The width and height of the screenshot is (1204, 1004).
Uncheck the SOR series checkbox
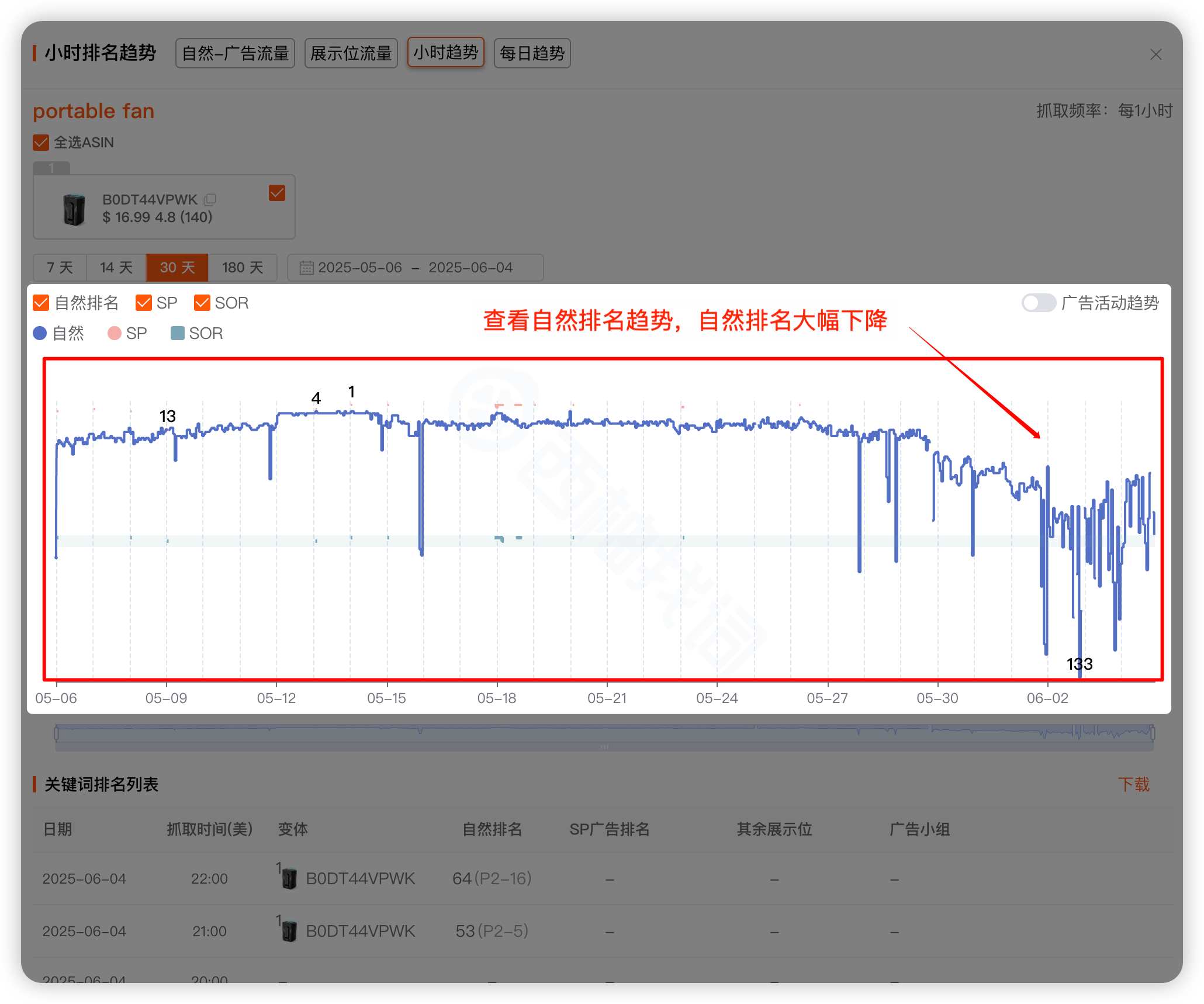click(202, 303)
